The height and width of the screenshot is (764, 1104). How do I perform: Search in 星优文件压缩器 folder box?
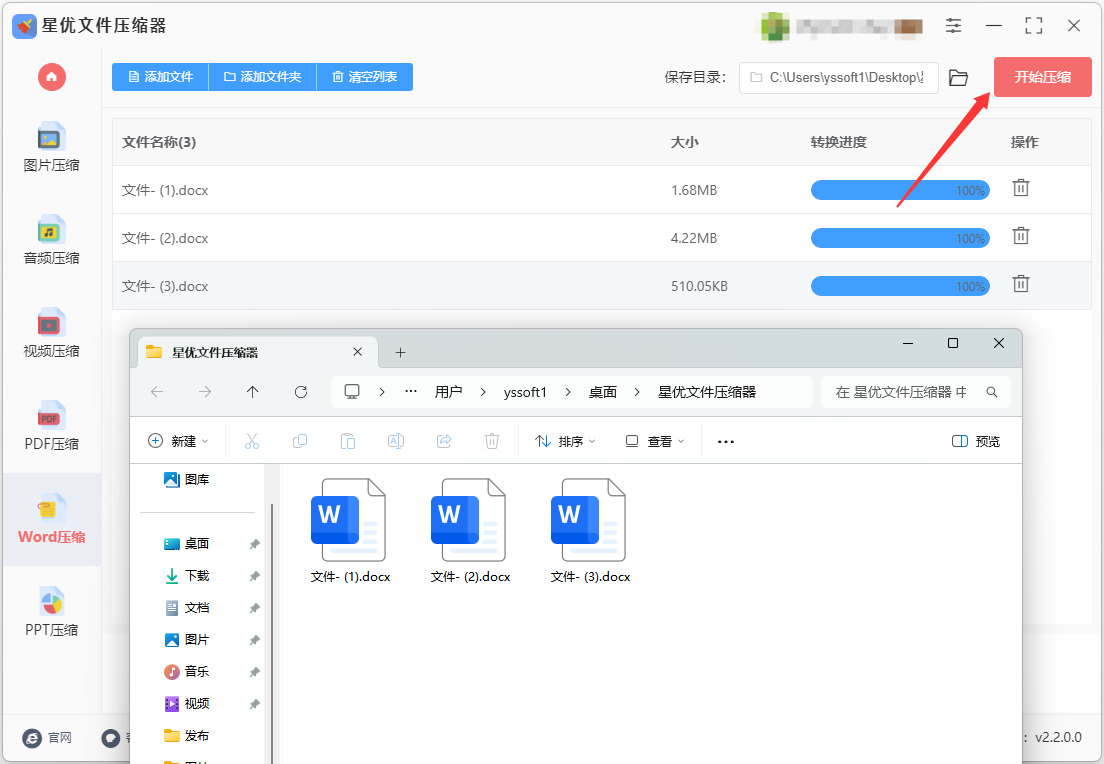click(915, 392)
